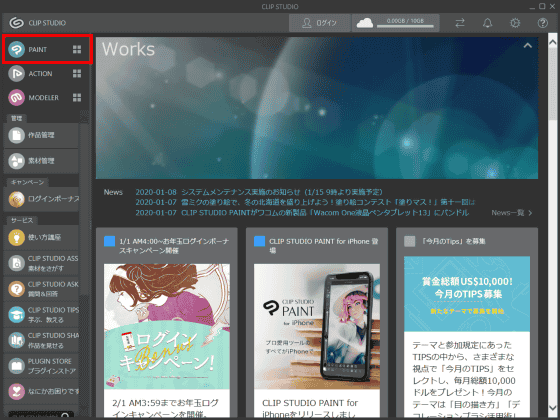Maximize the CLIP STUDIO window
The width and height of the screenshot is (560, 420).
542,6
